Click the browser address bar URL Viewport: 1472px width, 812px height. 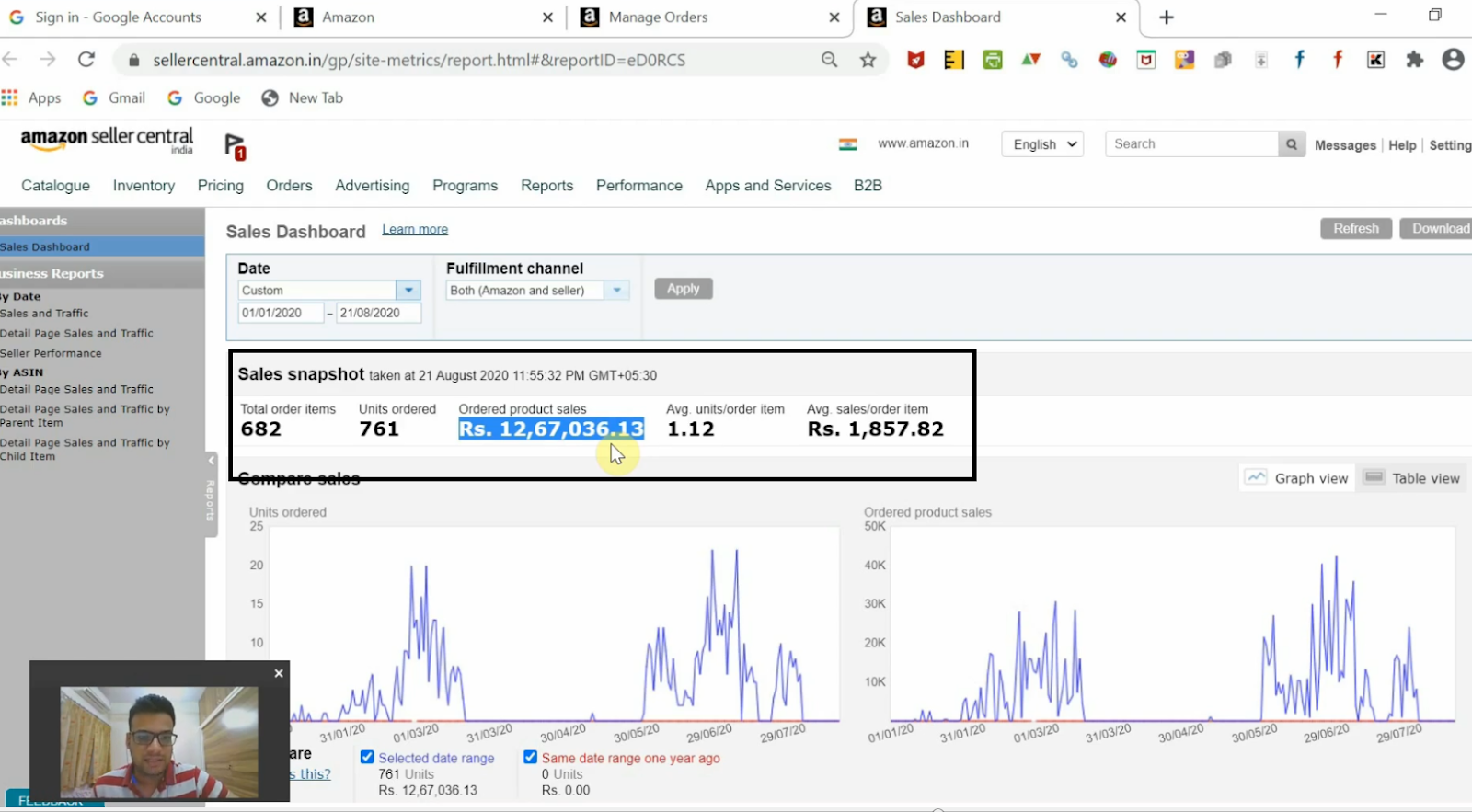click(x=419, y=60)
